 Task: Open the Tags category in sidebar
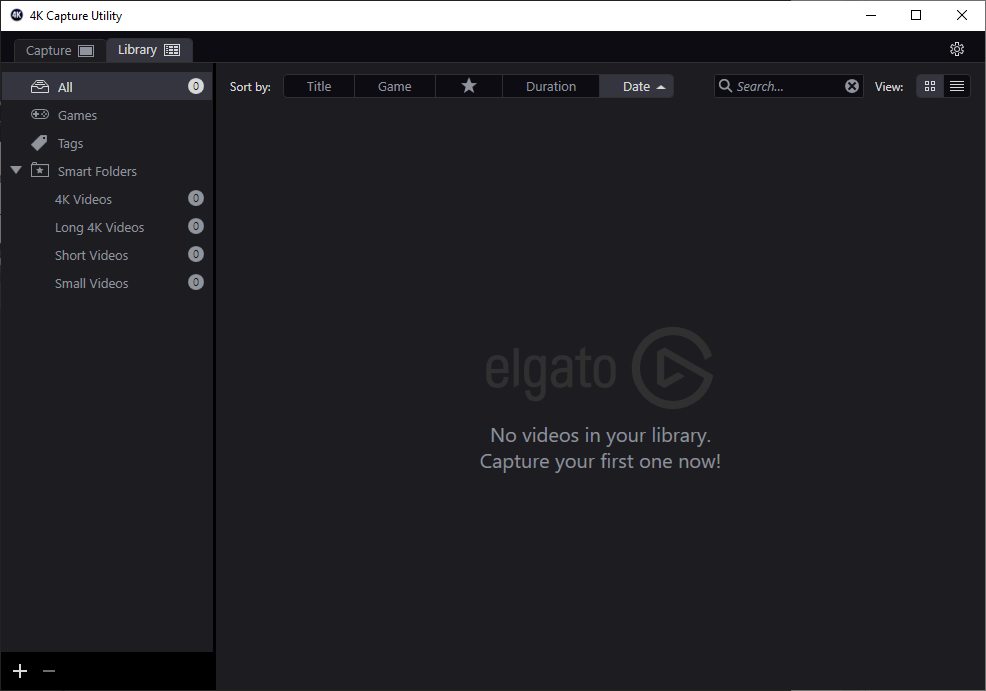pos(107,143)
